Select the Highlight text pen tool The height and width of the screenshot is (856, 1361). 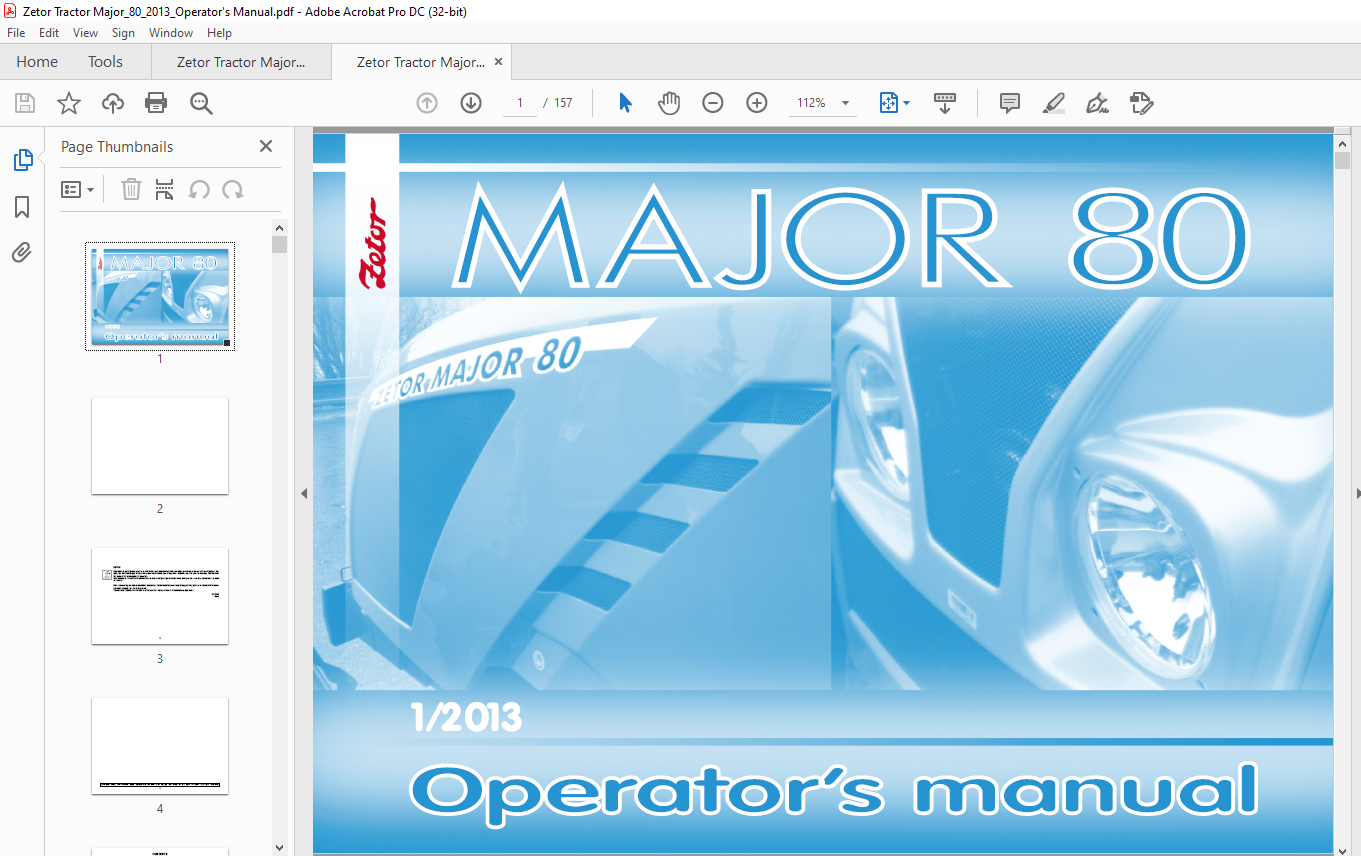coord(1053,103)
